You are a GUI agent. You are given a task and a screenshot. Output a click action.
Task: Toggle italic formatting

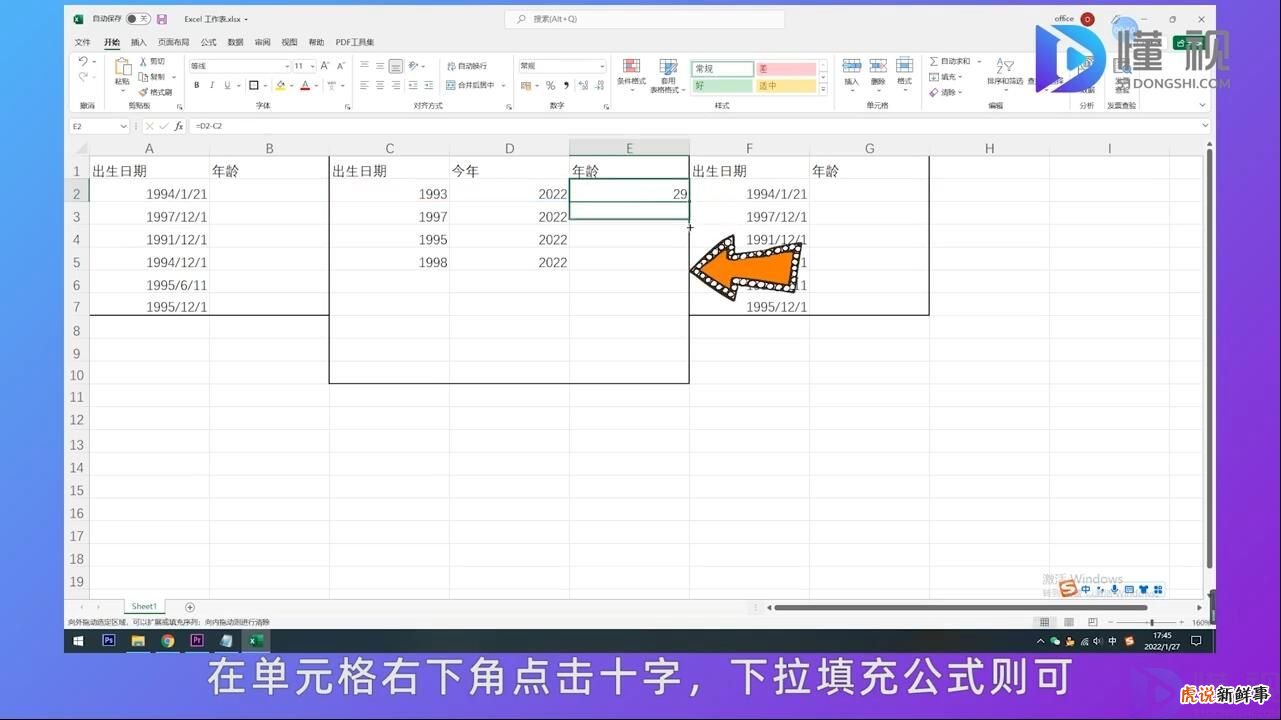pos(211,84)
